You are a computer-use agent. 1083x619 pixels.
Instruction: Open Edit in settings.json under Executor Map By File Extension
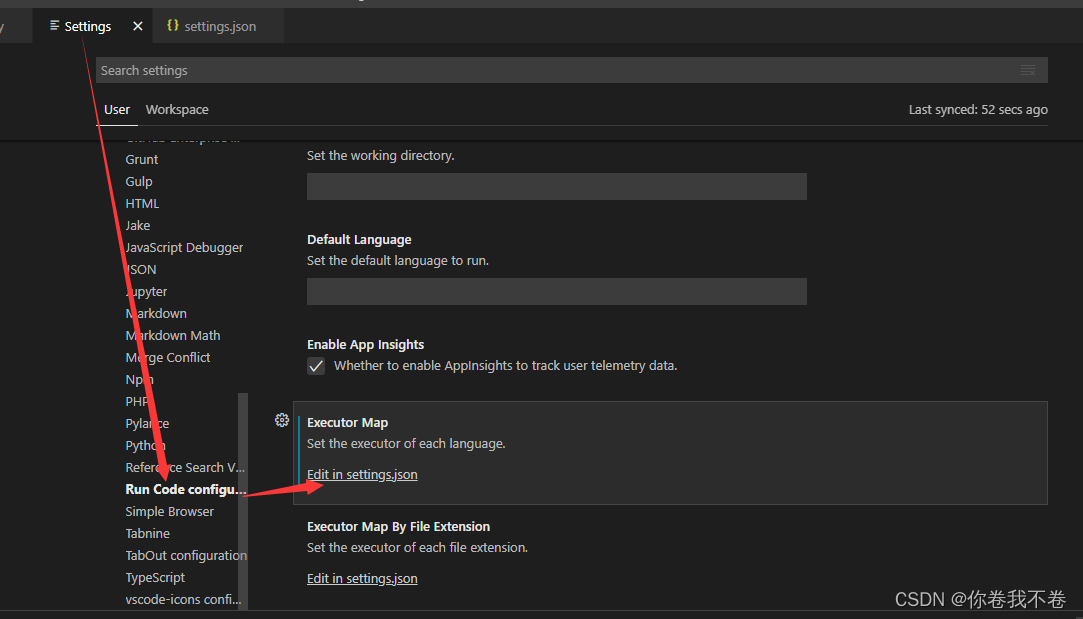[x=362, y=579]
